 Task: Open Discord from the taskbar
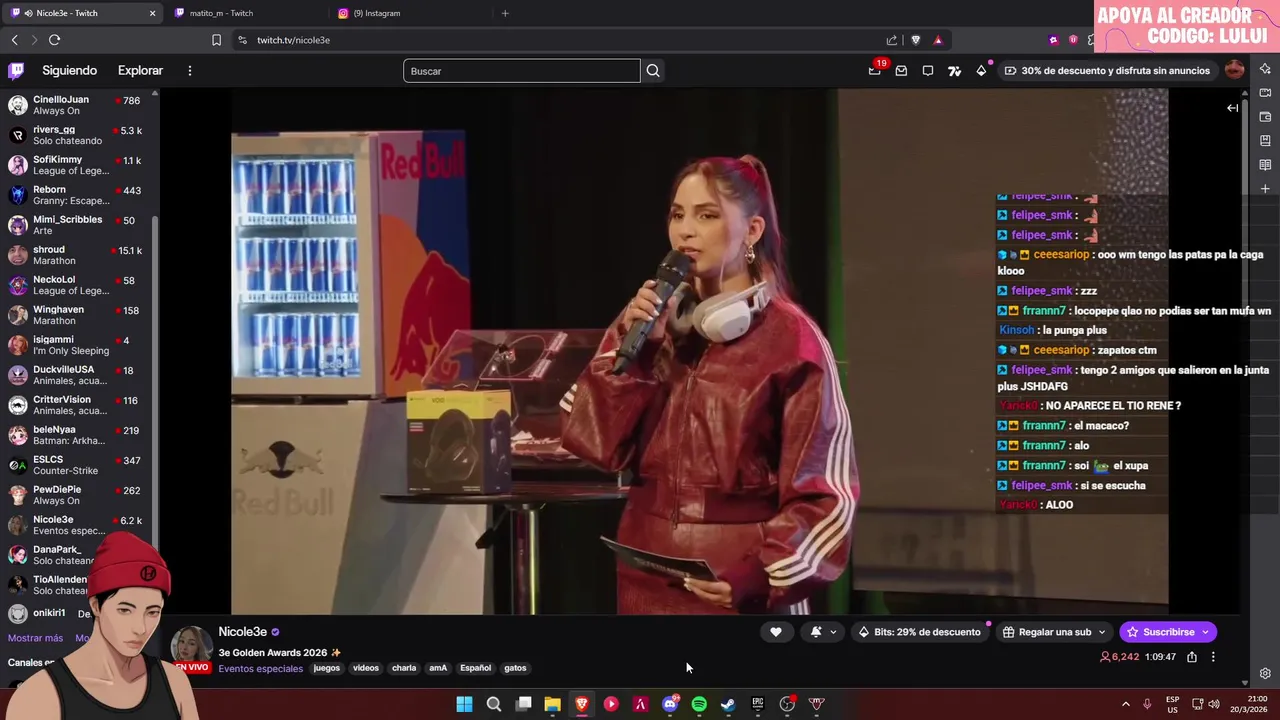(670, 704)
